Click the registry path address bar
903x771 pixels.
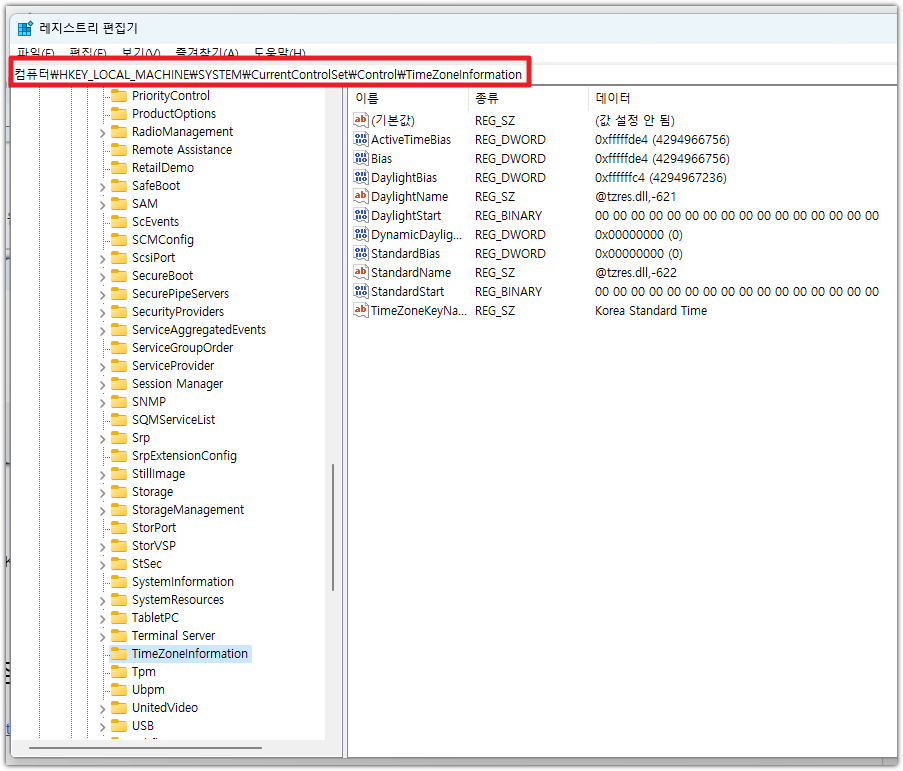click(268, 75)
